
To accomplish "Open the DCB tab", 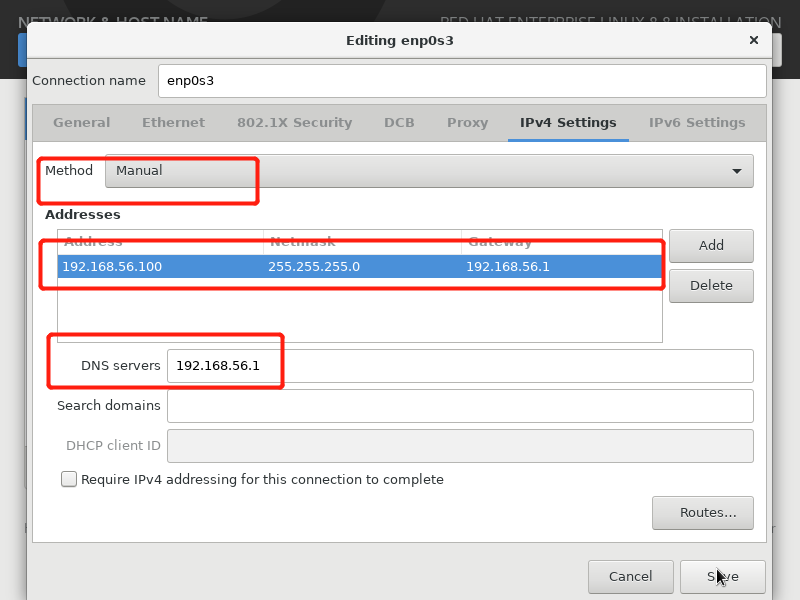I will coord(399,122).
